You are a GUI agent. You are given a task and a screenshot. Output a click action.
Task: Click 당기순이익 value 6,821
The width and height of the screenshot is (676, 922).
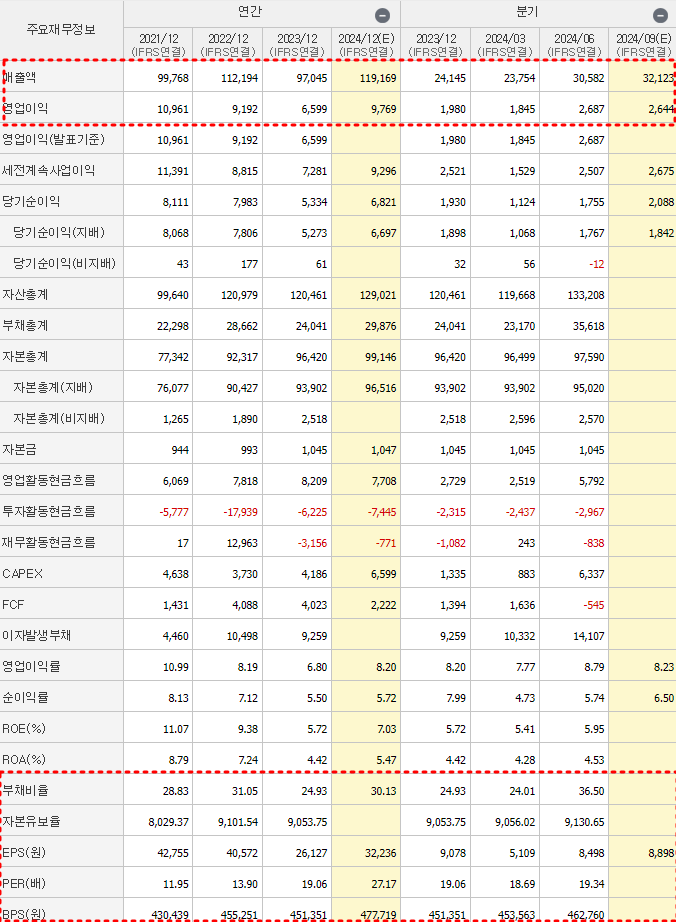(383, 202)
